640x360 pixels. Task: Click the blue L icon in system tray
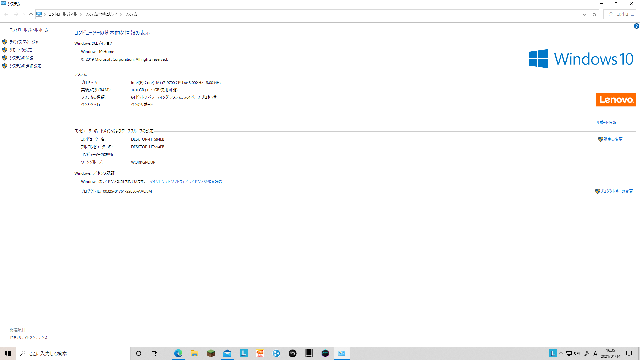pos(552,353)
